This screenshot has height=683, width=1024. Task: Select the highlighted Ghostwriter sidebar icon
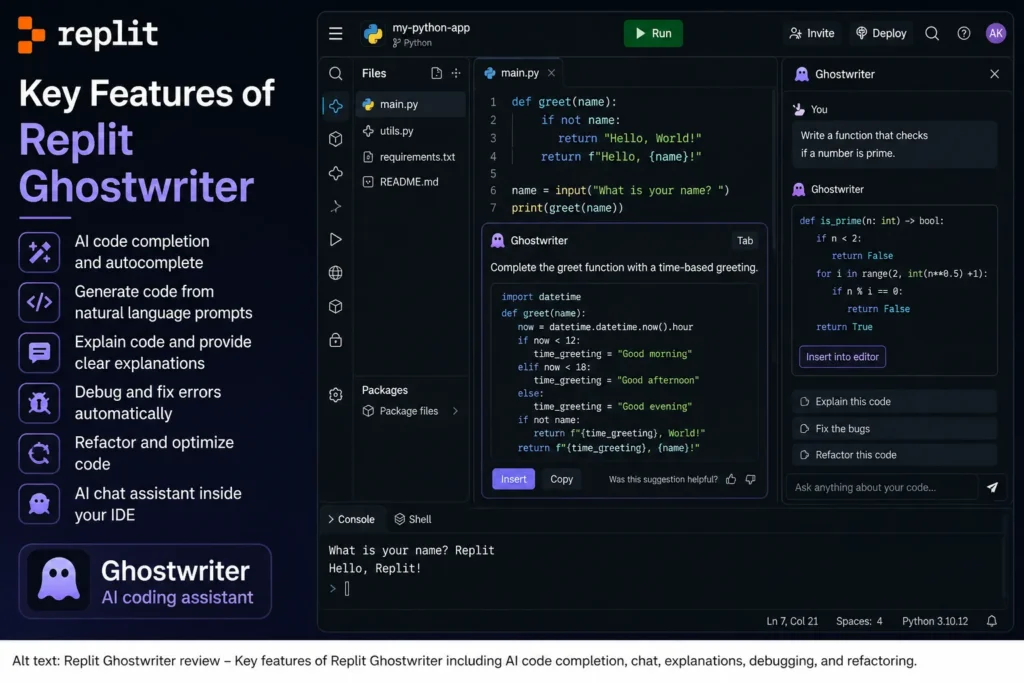click(x=336, y=106)
